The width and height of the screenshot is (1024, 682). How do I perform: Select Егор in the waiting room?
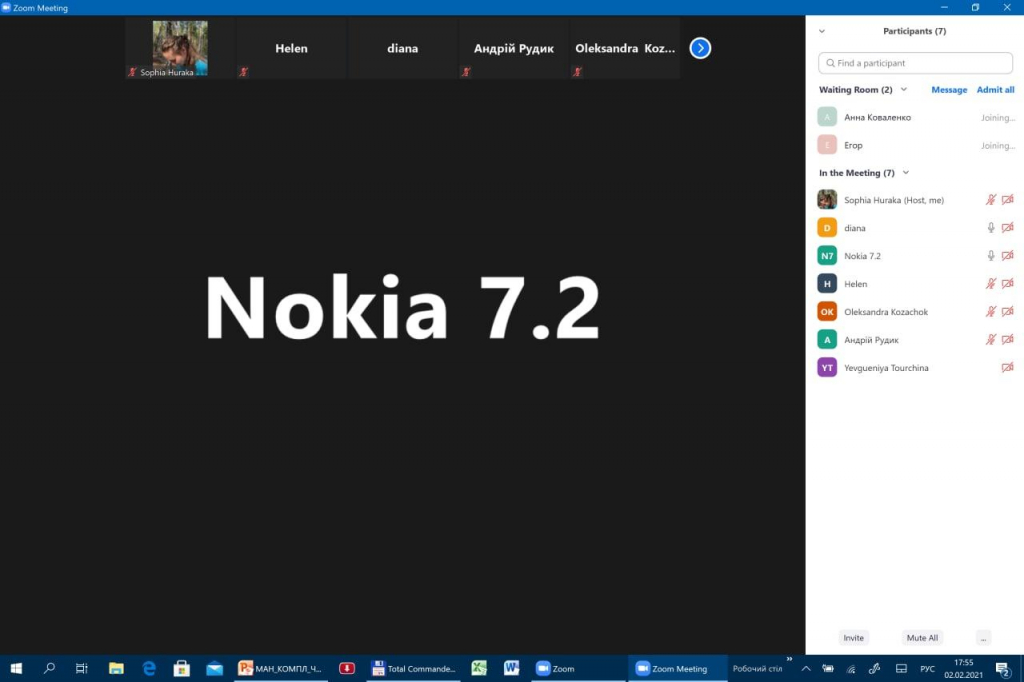point(915,145)
